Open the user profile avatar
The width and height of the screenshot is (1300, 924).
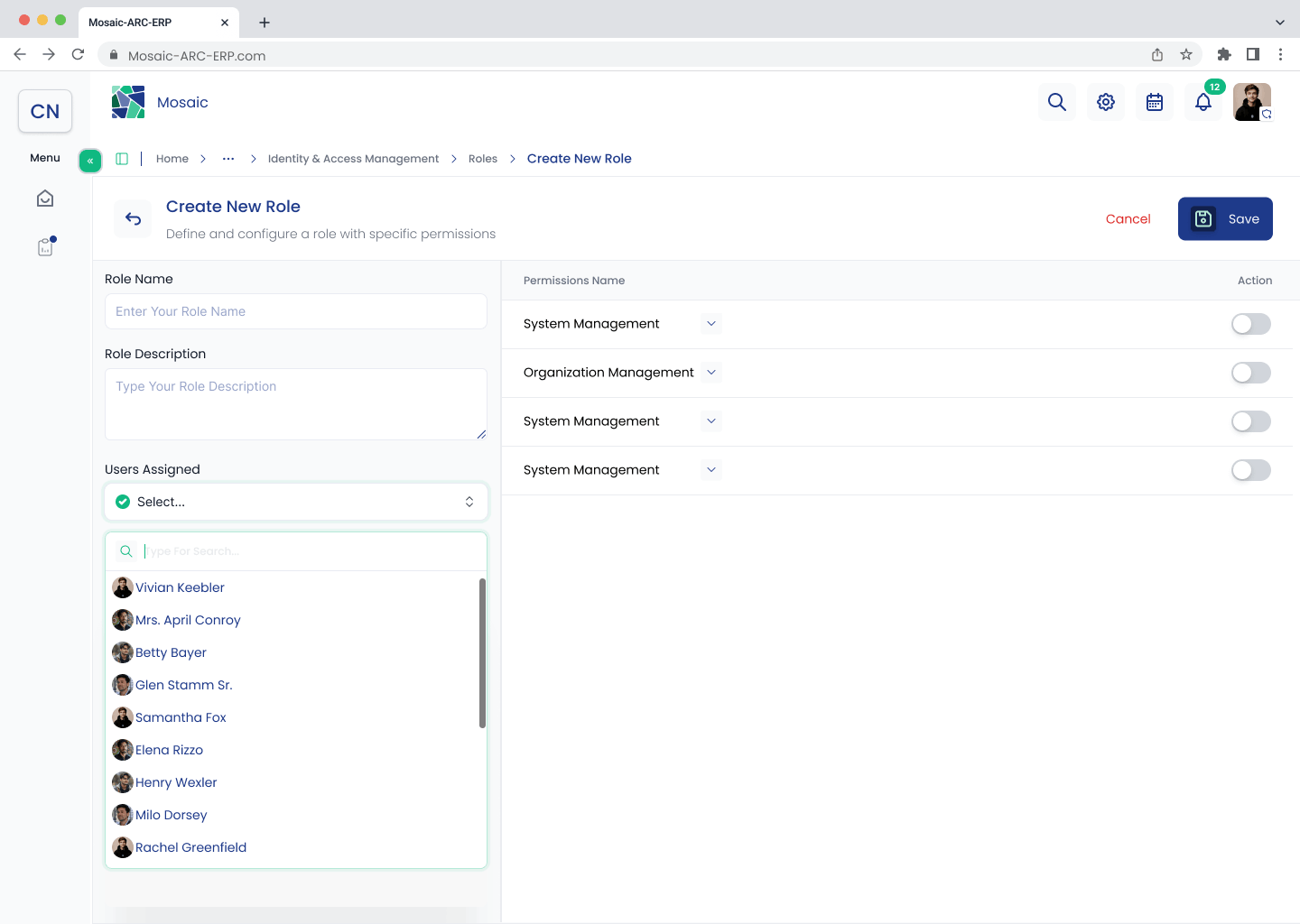pyautogui.click(x=1252, y=102)
